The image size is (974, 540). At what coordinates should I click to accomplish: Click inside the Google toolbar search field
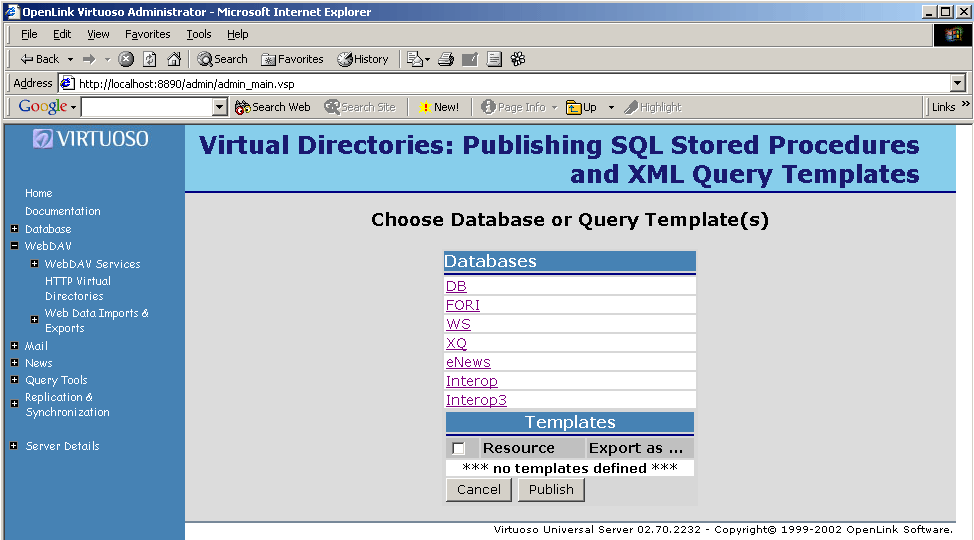click(x=146, y=107)
